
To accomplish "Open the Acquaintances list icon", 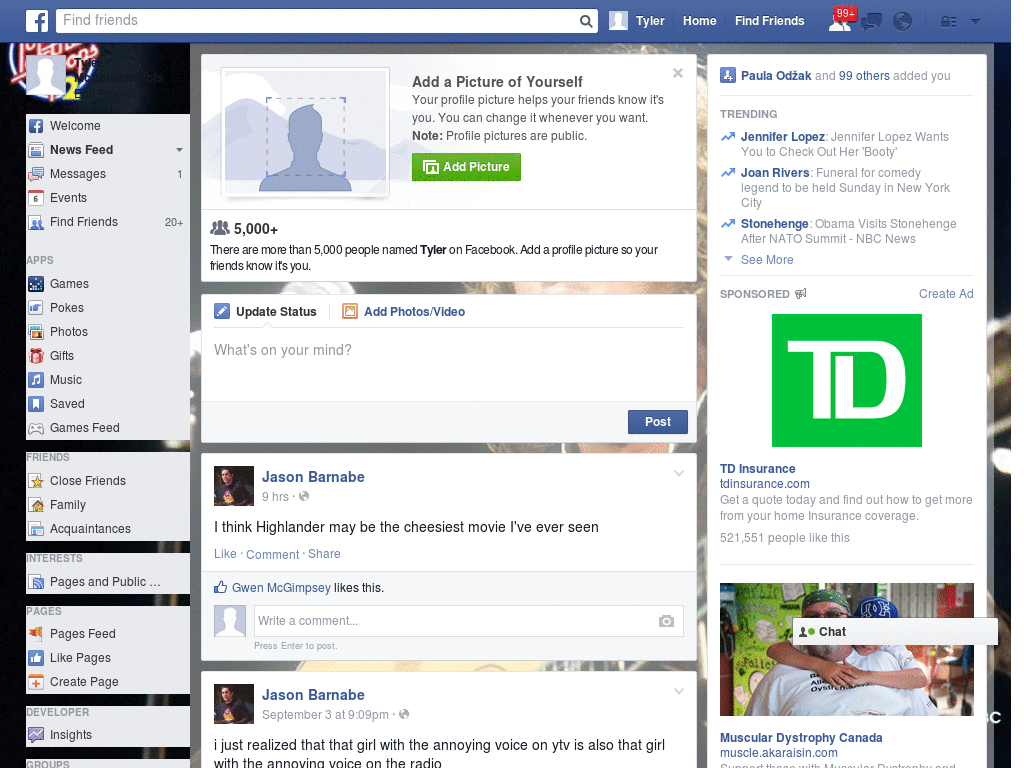I will [36, 529].
